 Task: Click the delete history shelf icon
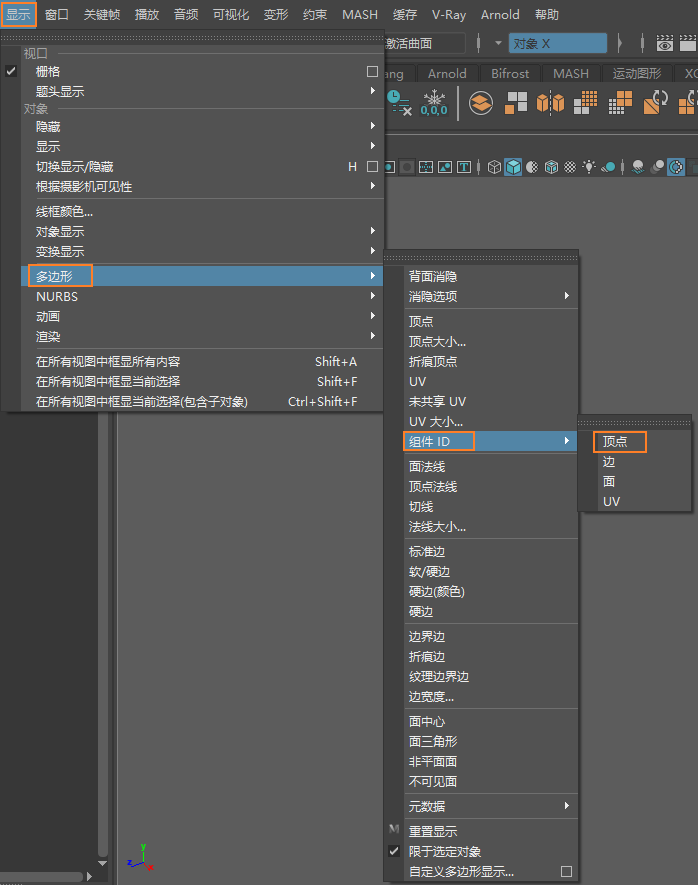[400, 103]
